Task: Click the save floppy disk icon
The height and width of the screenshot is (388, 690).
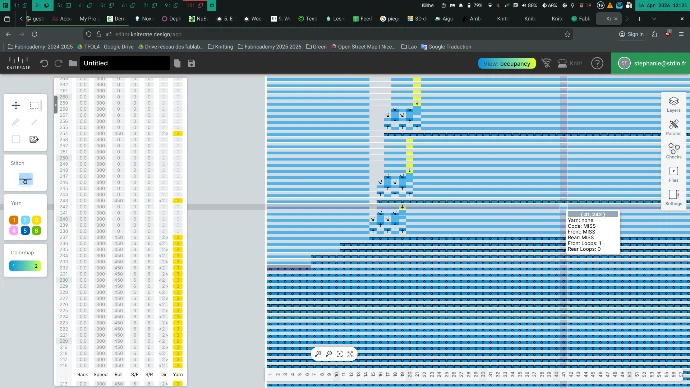Action: (191, 63)
